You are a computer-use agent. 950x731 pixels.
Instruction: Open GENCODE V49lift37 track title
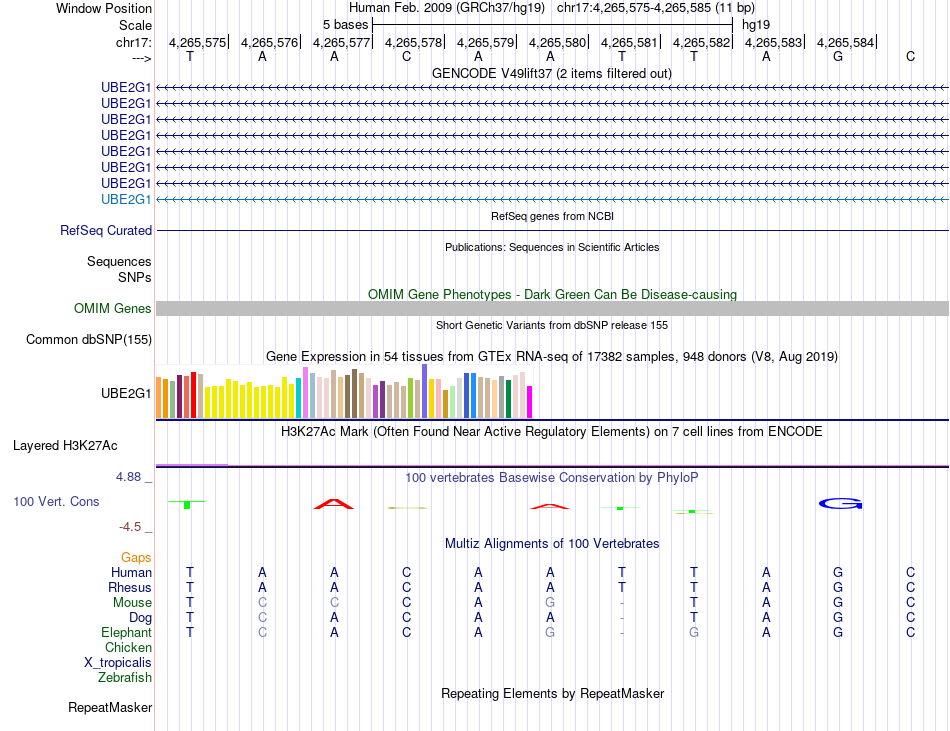552,73
